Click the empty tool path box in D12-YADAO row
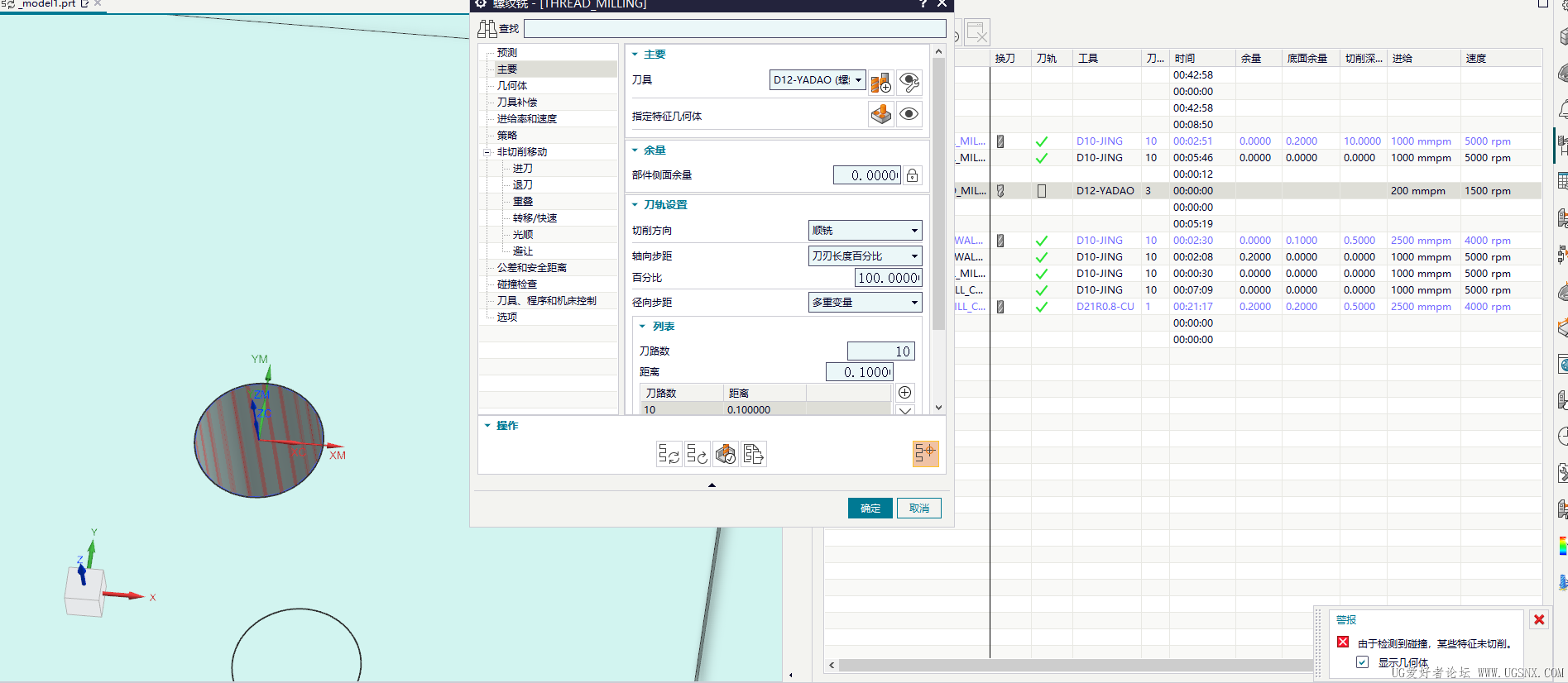The height and width of the screenshot is (683, 1568). 1042,191
